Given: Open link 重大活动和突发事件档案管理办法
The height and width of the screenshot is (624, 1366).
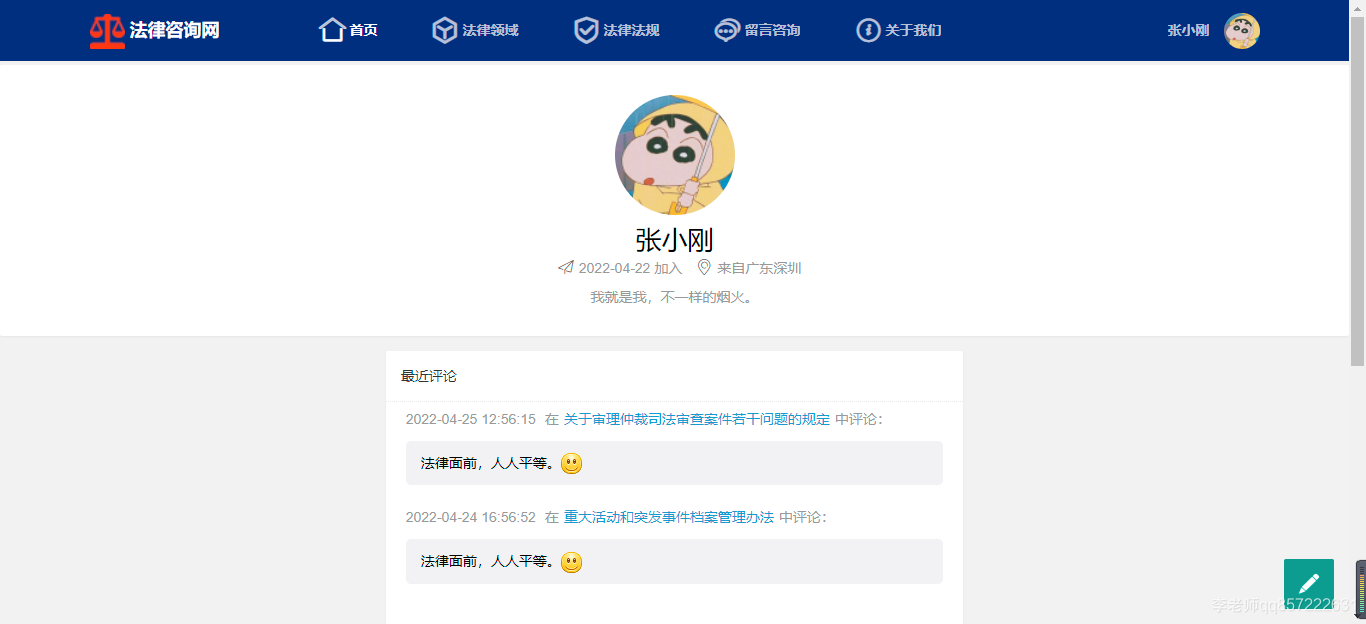Looking at the screenshot, I should coord(669,517).
